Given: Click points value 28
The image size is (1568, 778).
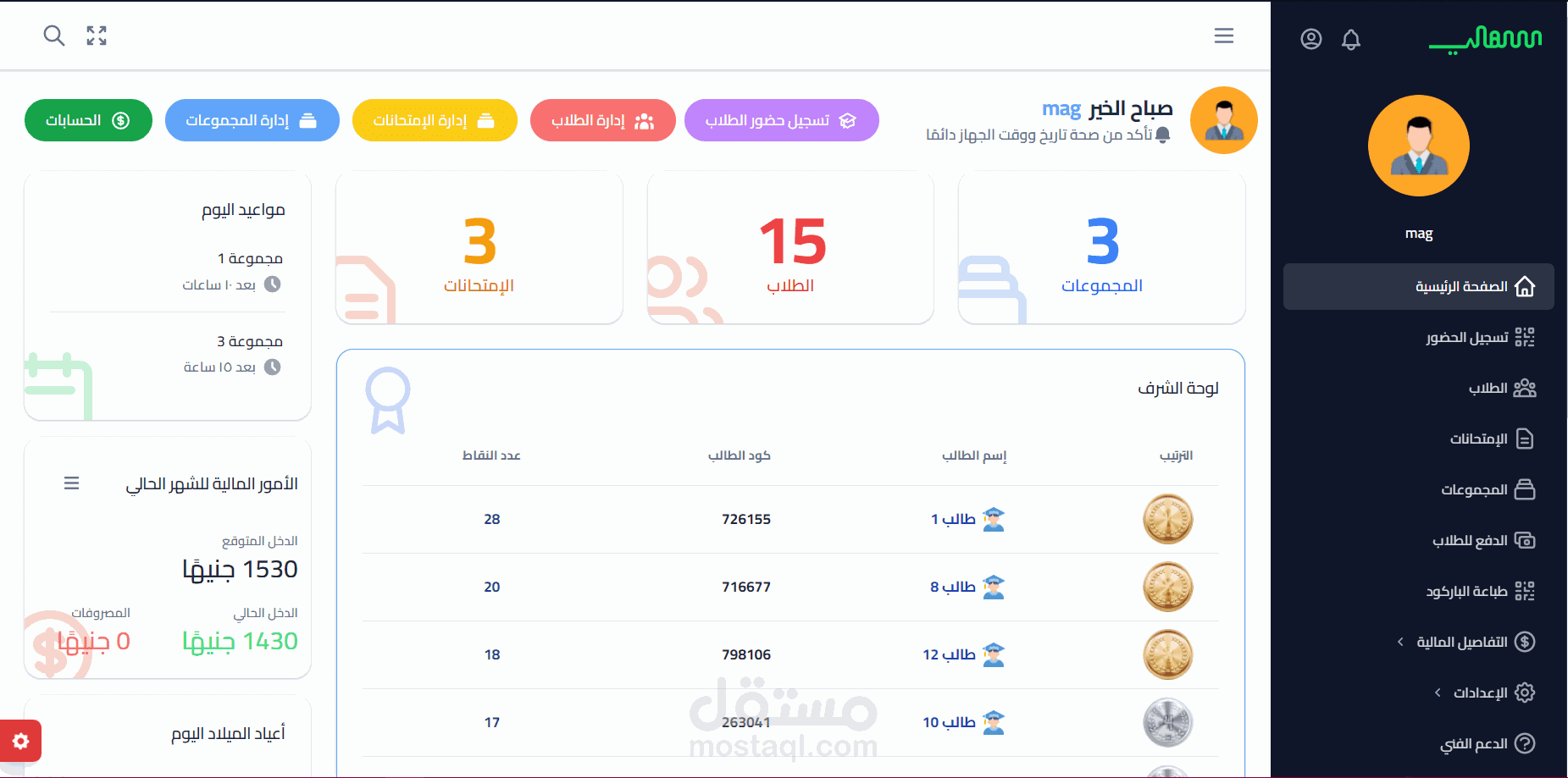Looking at the screenshot, I should point(492,519).
